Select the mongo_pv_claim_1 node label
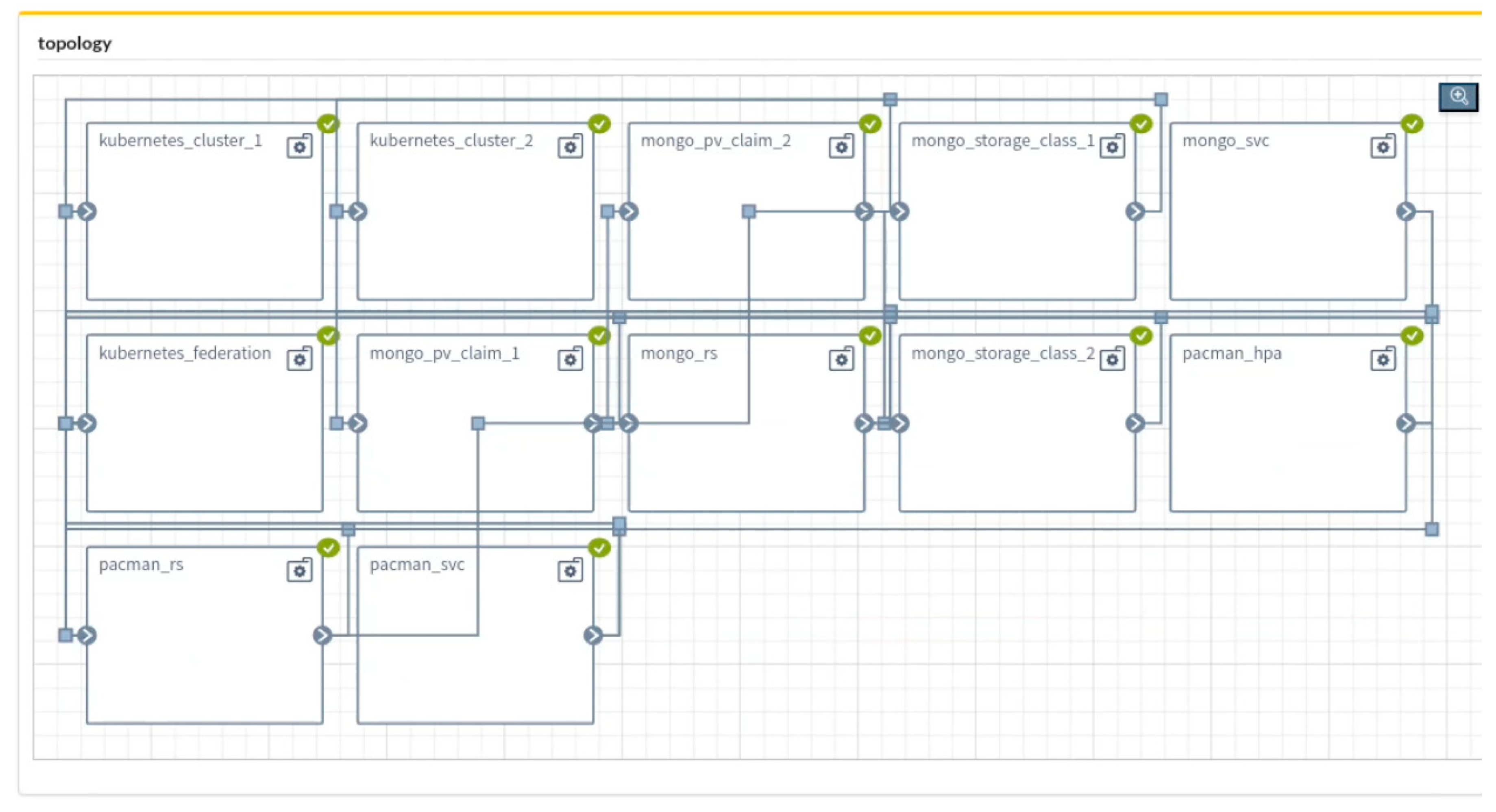This screenshot has height=812, width=1496. pos(444,353)
